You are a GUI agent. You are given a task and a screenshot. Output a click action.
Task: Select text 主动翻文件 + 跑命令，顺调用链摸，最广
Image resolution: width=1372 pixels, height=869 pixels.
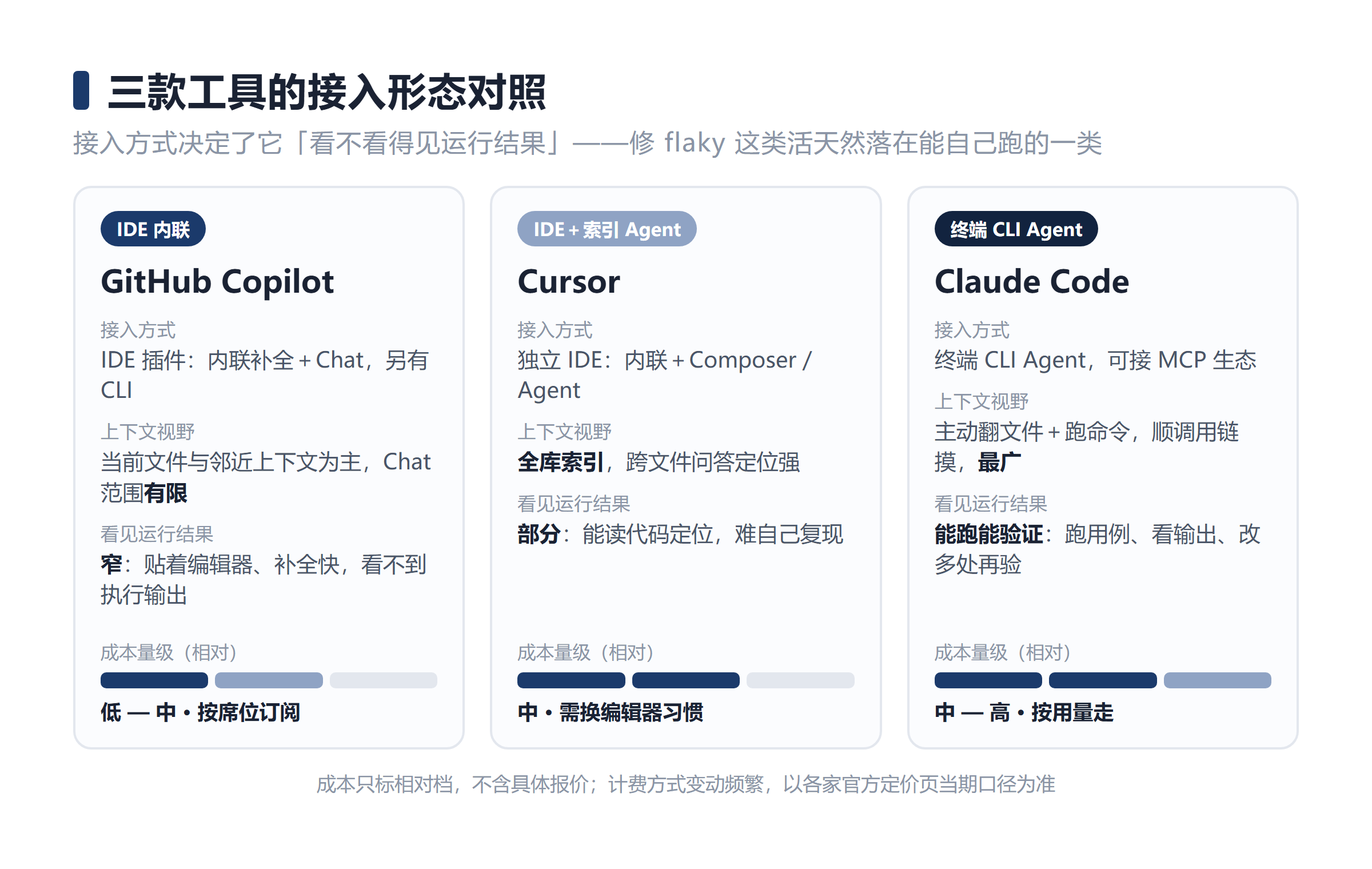[1087, 447]
